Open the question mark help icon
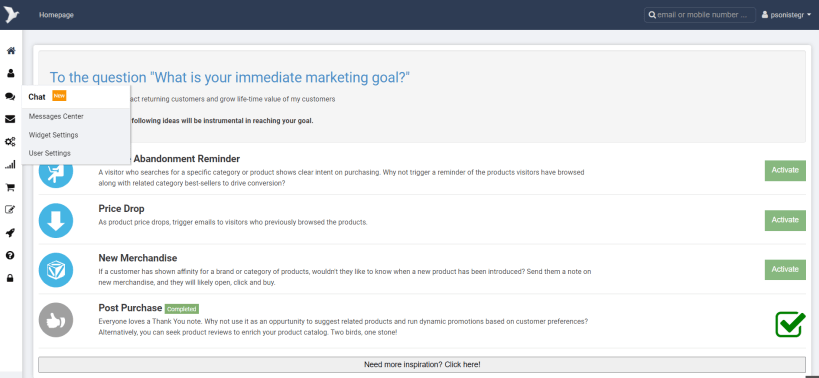The image size is (819, 378). (10, 255)
